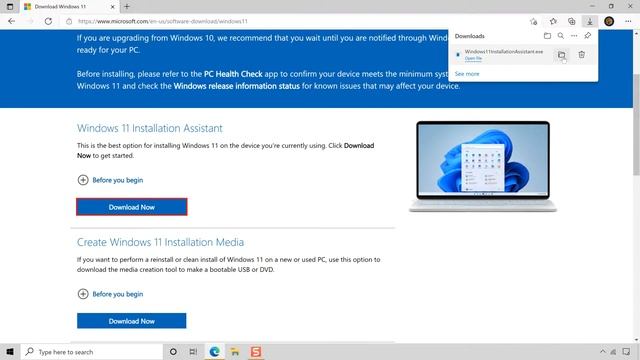
Task: Open File Explorer from the taskbar
Action: pyautogui.click(x=235, y=352)
